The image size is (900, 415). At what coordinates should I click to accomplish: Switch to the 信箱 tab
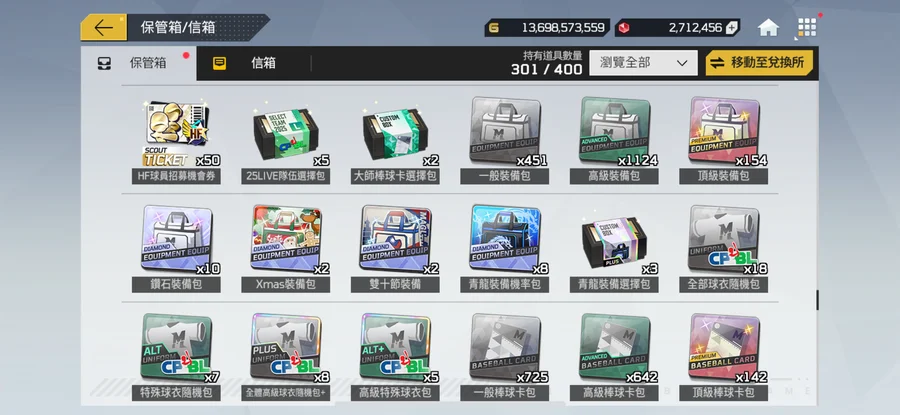pos(254,63)
